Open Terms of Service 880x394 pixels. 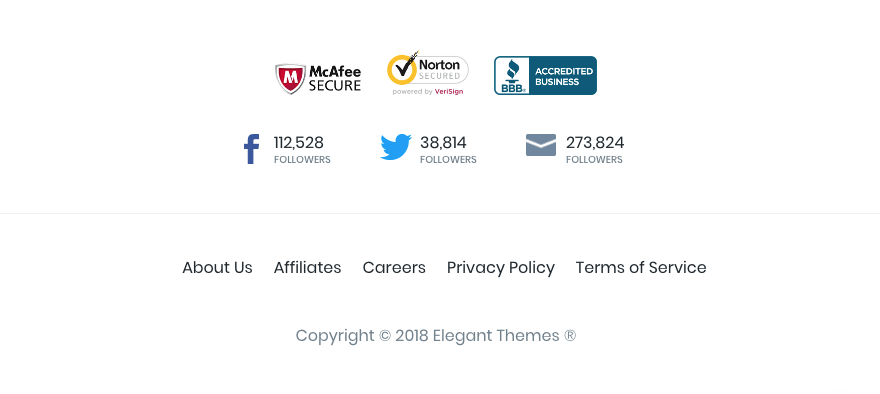click(641, 268)
